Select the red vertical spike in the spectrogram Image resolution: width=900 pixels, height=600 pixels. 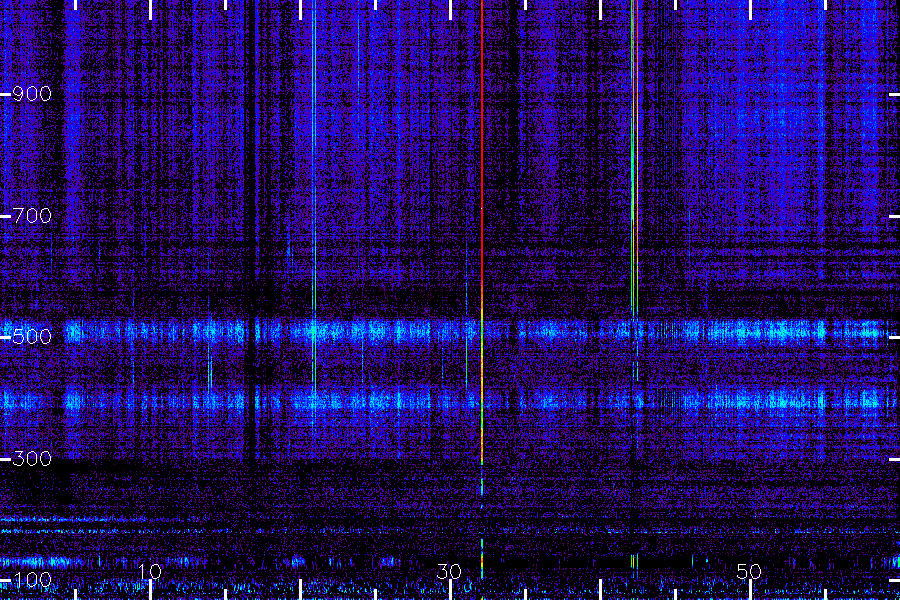(482, 230)
